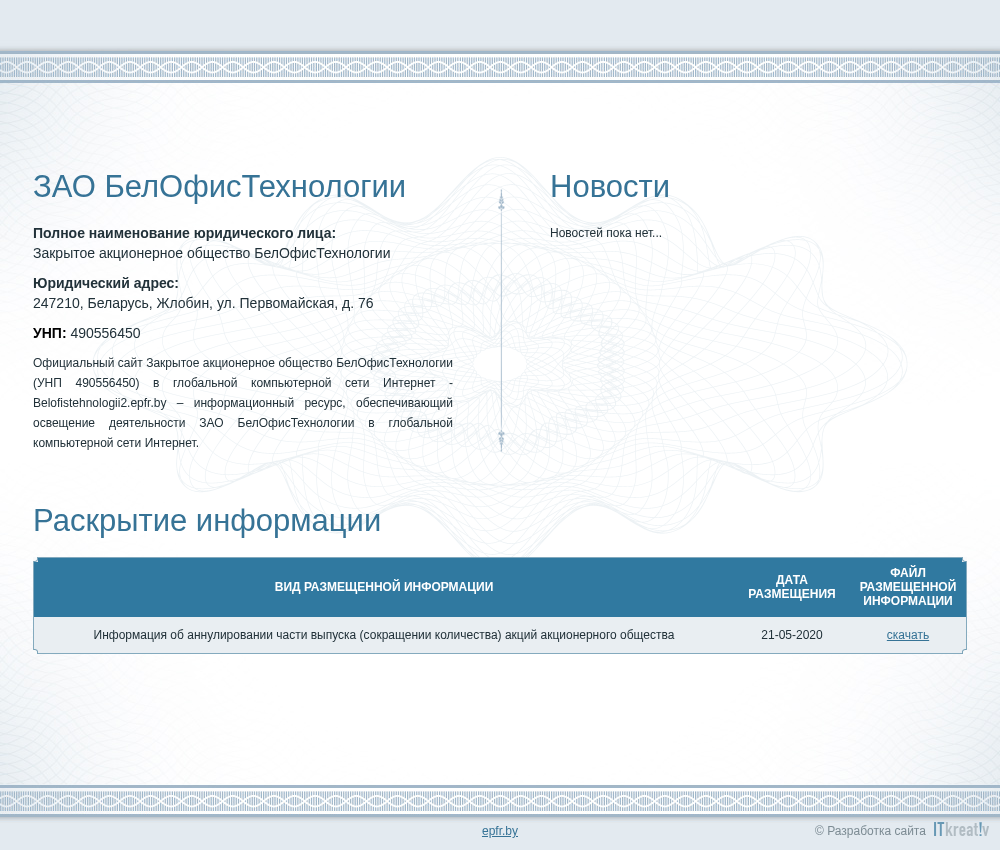Click the Раскрытие информации heading
This screenshot has height=850, width=1000.
(207, 520)
